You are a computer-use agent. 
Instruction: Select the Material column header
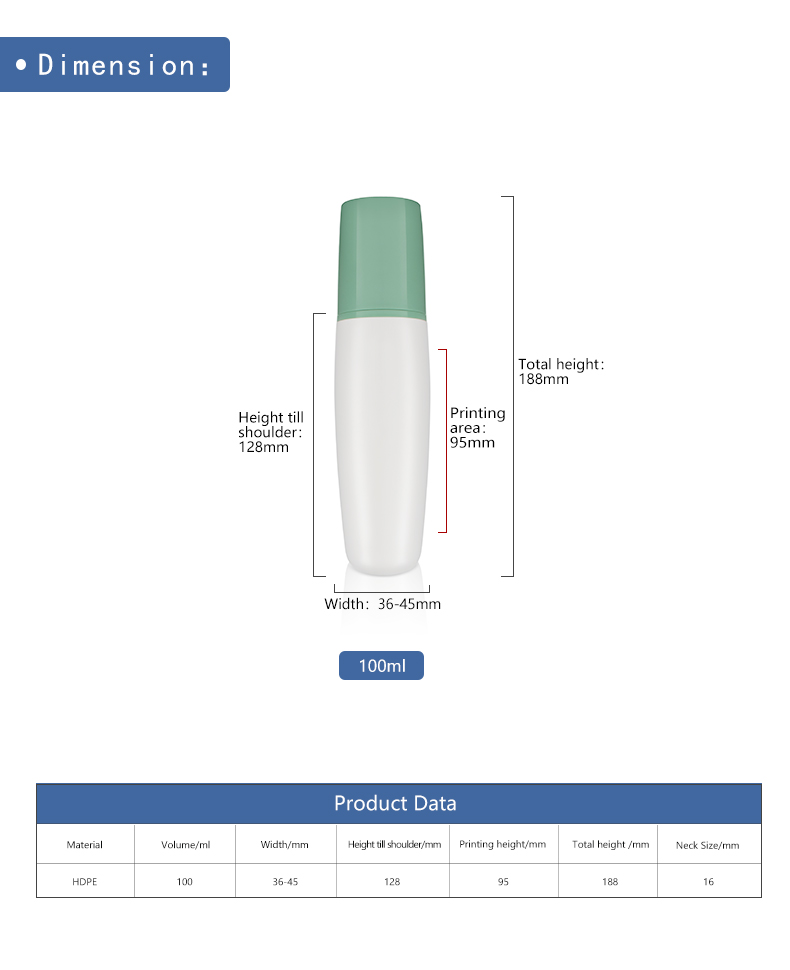pos(85,844)
